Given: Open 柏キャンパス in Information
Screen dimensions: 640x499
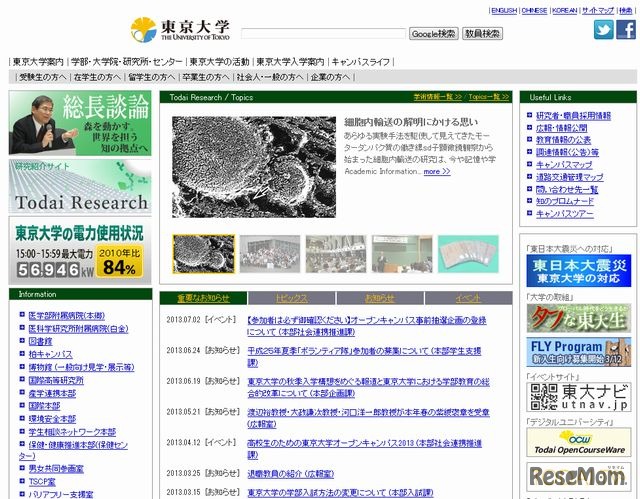Looking at the screenshot, I should click(x=51, y=354).
